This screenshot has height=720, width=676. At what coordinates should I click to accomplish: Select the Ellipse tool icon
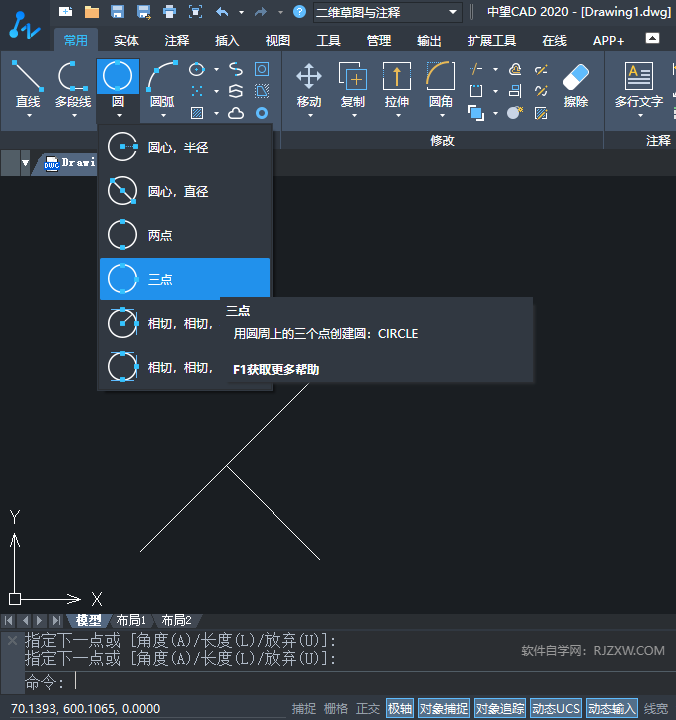tap(197, 69)
